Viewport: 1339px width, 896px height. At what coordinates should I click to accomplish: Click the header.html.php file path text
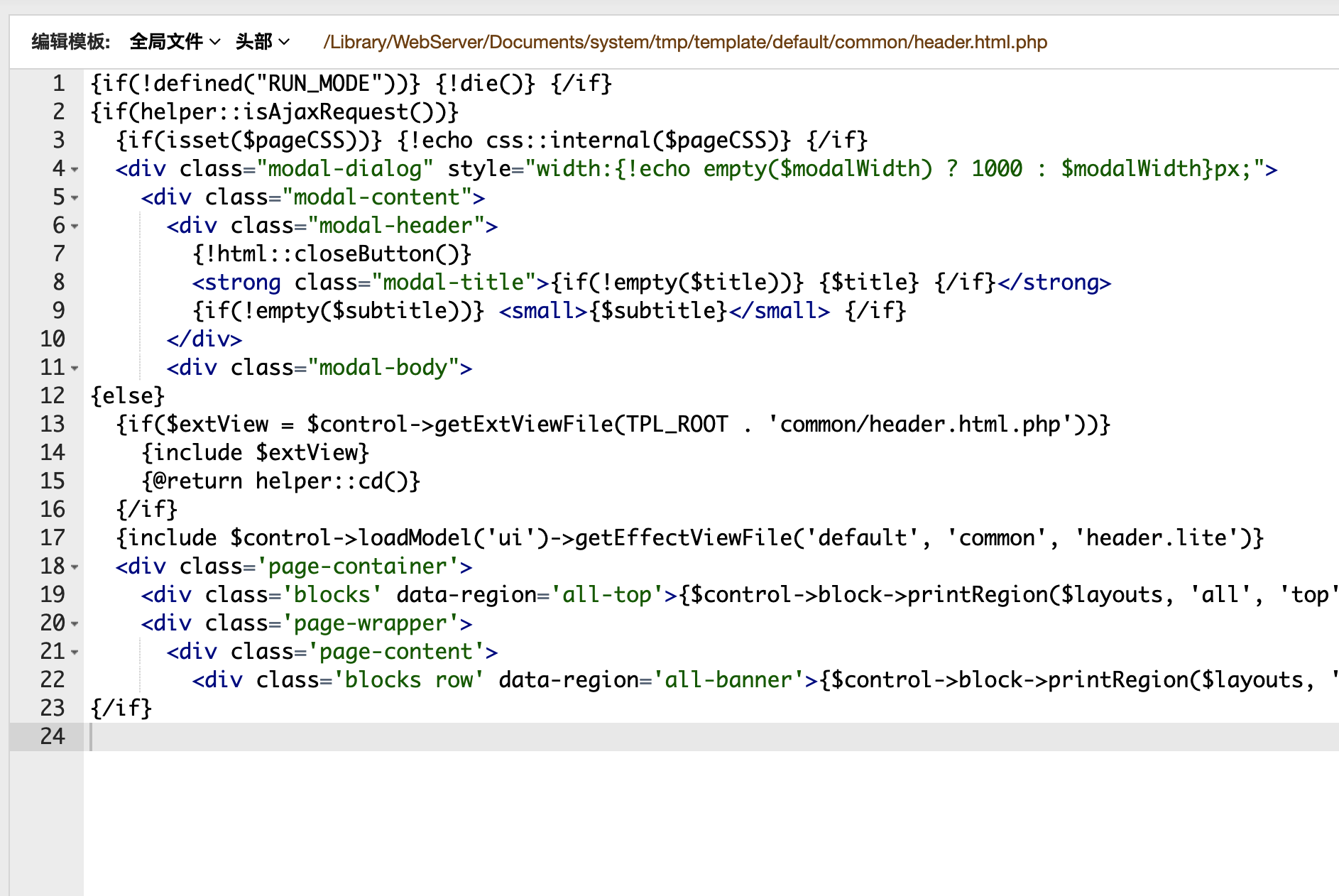685,42
